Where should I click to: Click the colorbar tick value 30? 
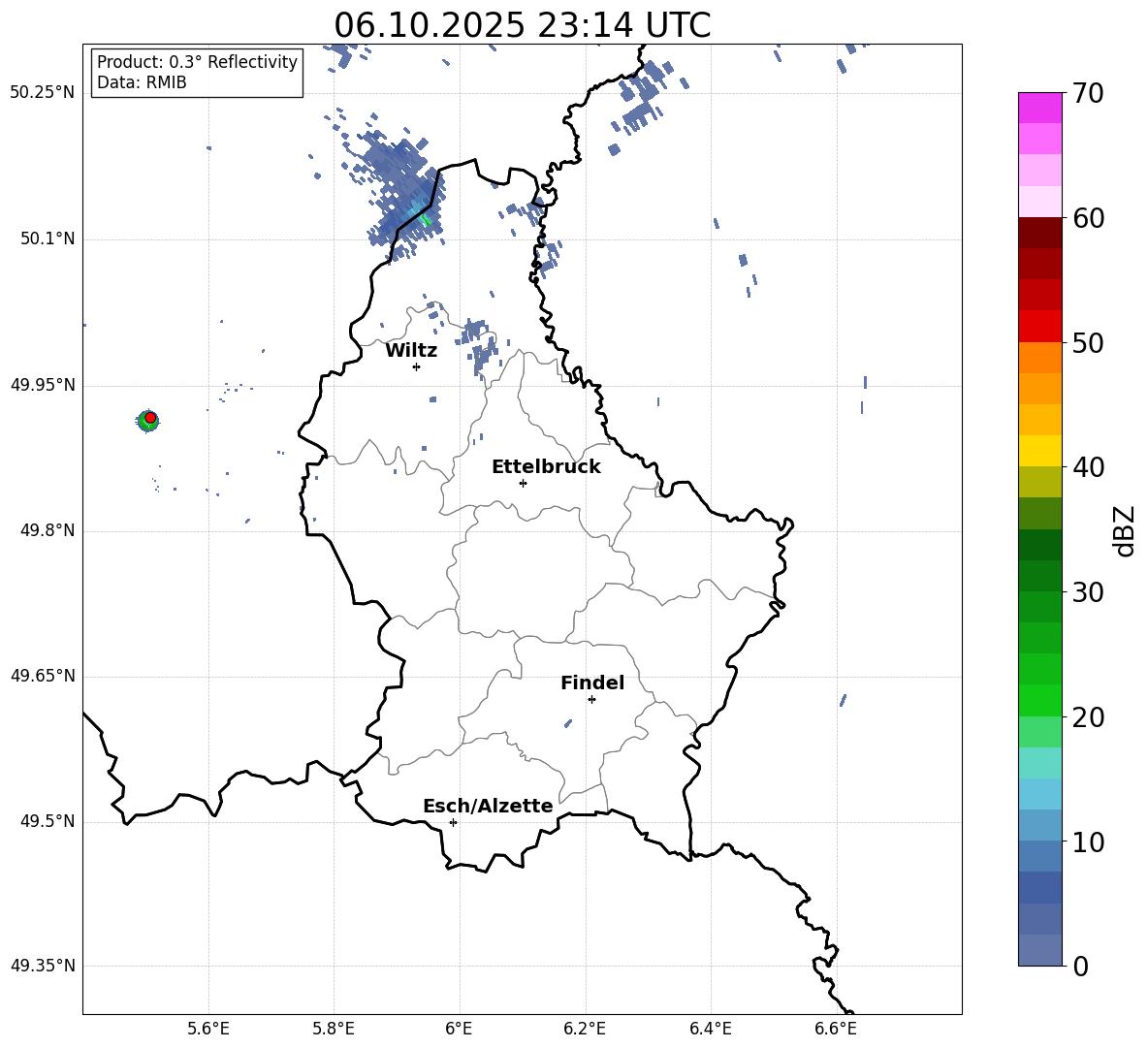pyautogui.click(x=1088, y=592)
